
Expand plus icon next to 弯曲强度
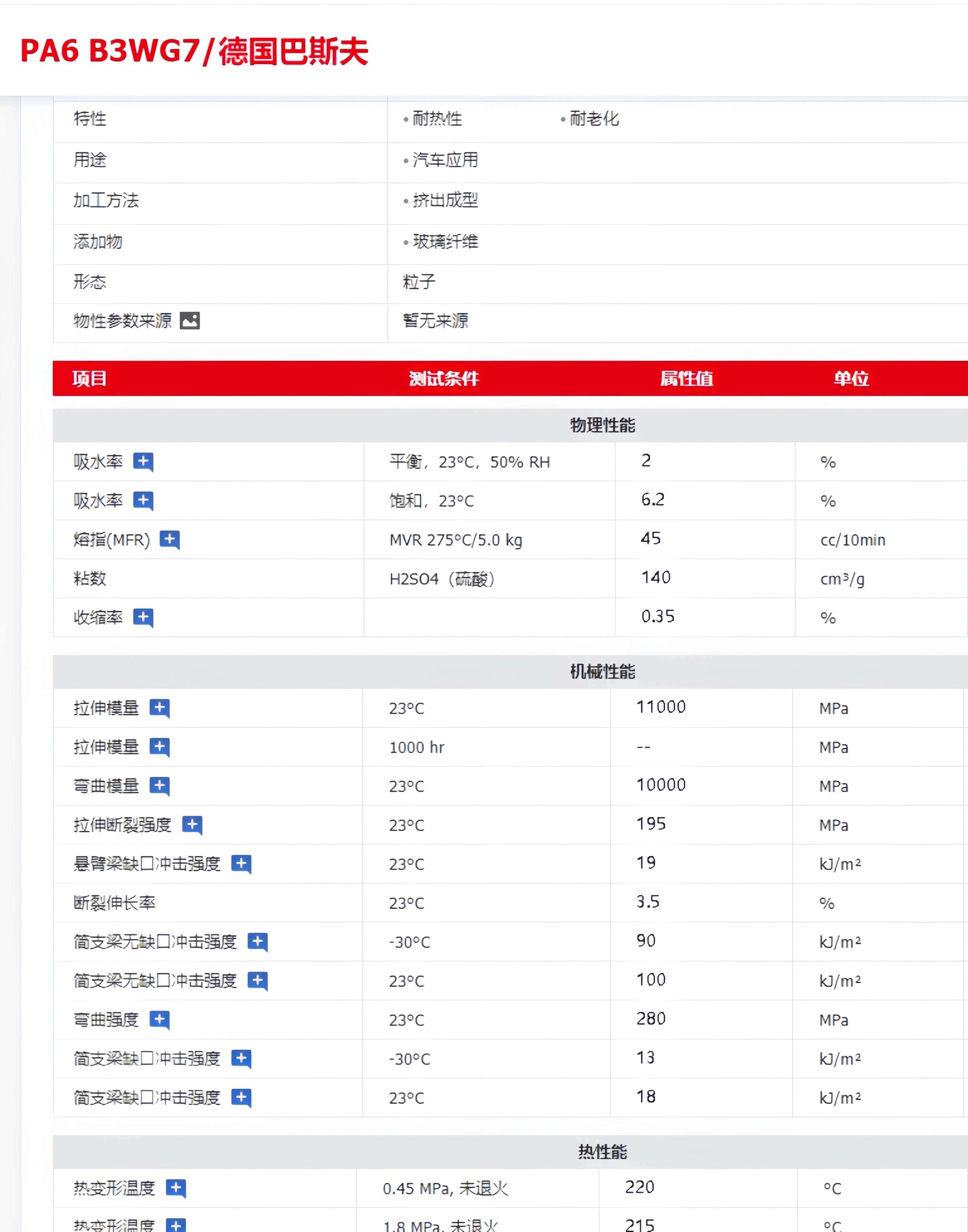[x=159, y=1020]
